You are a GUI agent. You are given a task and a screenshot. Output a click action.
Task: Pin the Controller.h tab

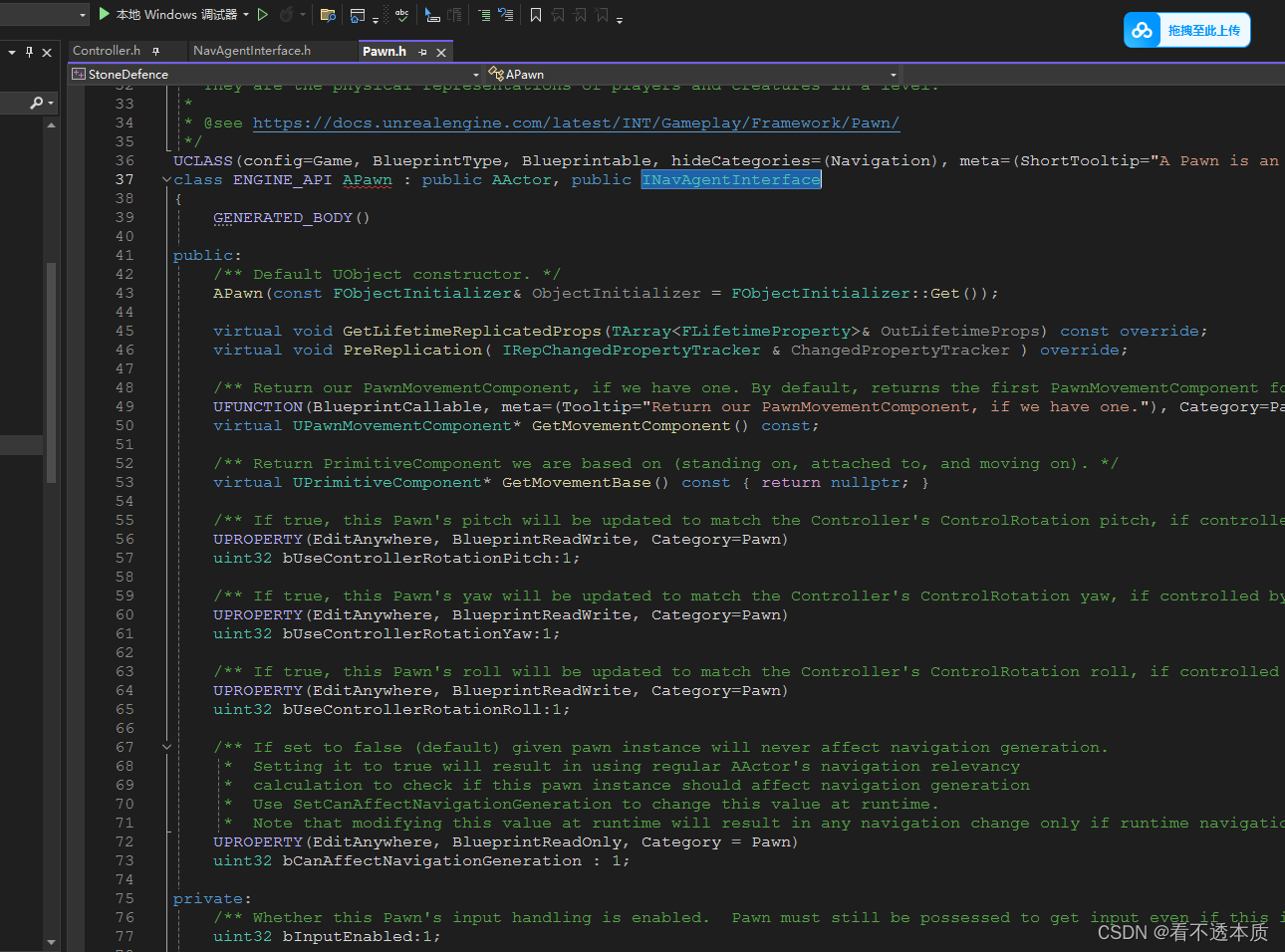pyautogui.click(x=155, y=51)
